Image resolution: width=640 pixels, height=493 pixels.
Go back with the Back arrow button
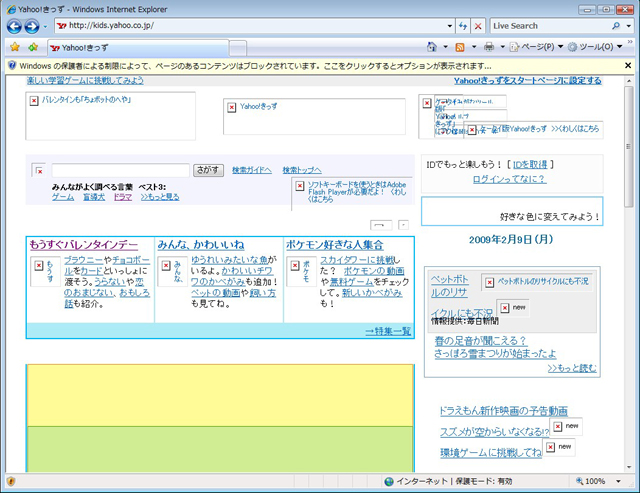click(x=14, y=27)
